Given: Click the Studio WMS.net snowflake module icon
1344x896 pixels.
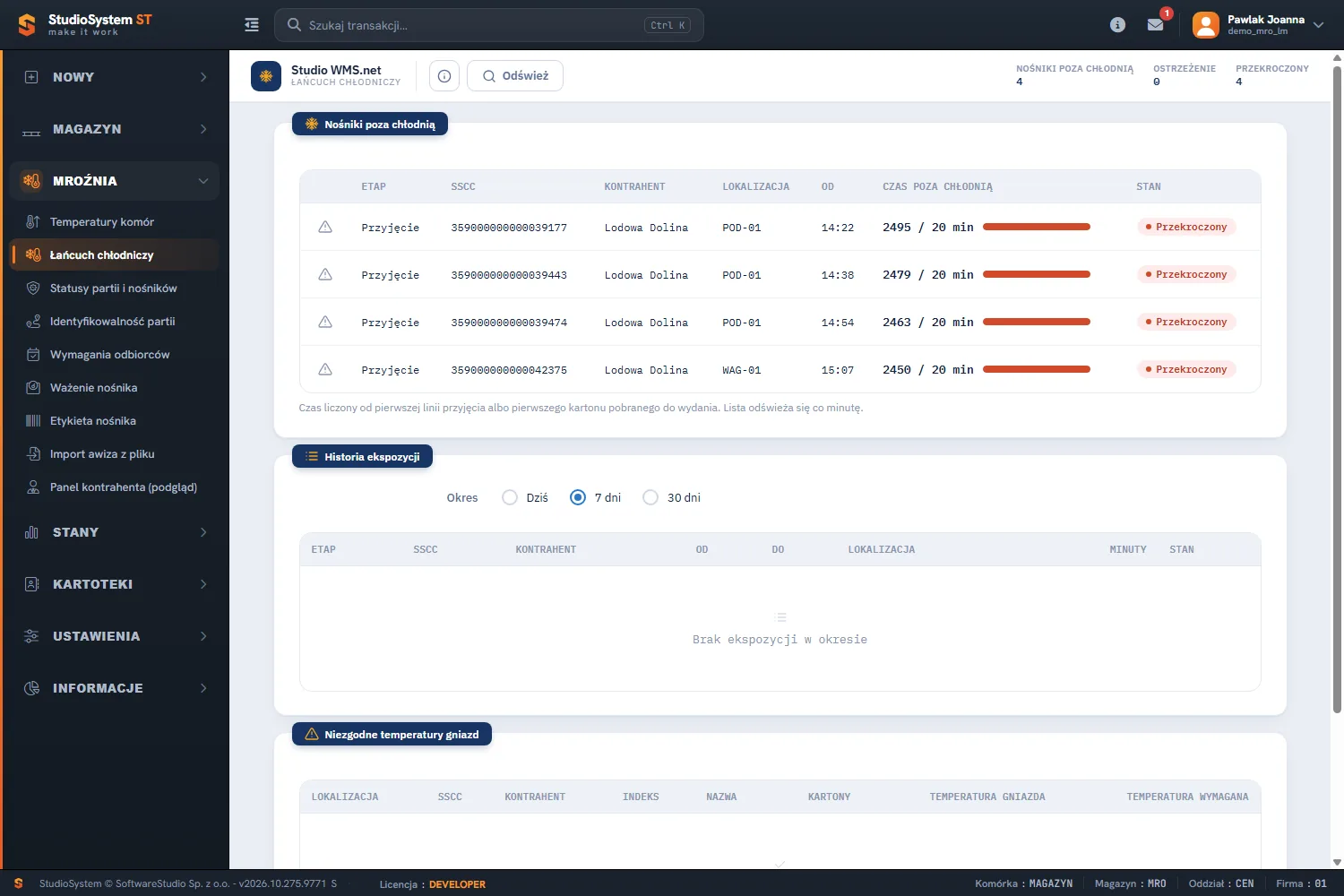Looking at the screenshot, I should 266,76.
